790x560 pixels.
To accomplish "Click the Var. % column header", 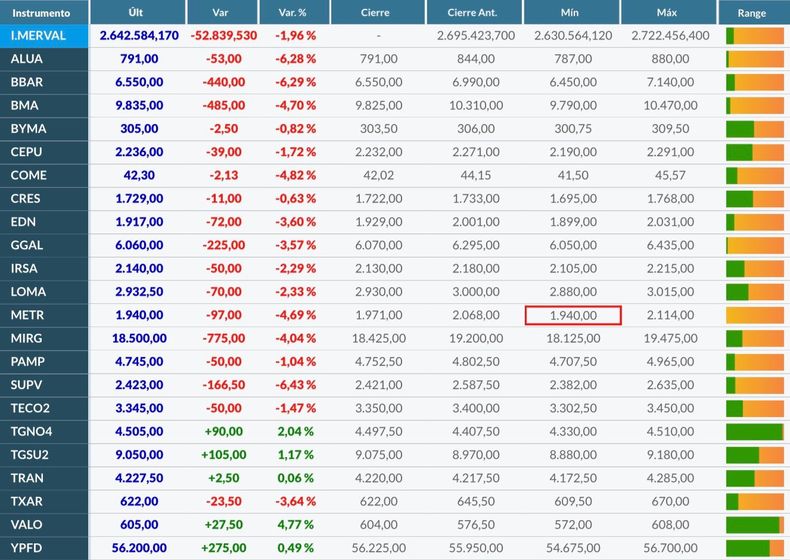I will coord(294,13).
